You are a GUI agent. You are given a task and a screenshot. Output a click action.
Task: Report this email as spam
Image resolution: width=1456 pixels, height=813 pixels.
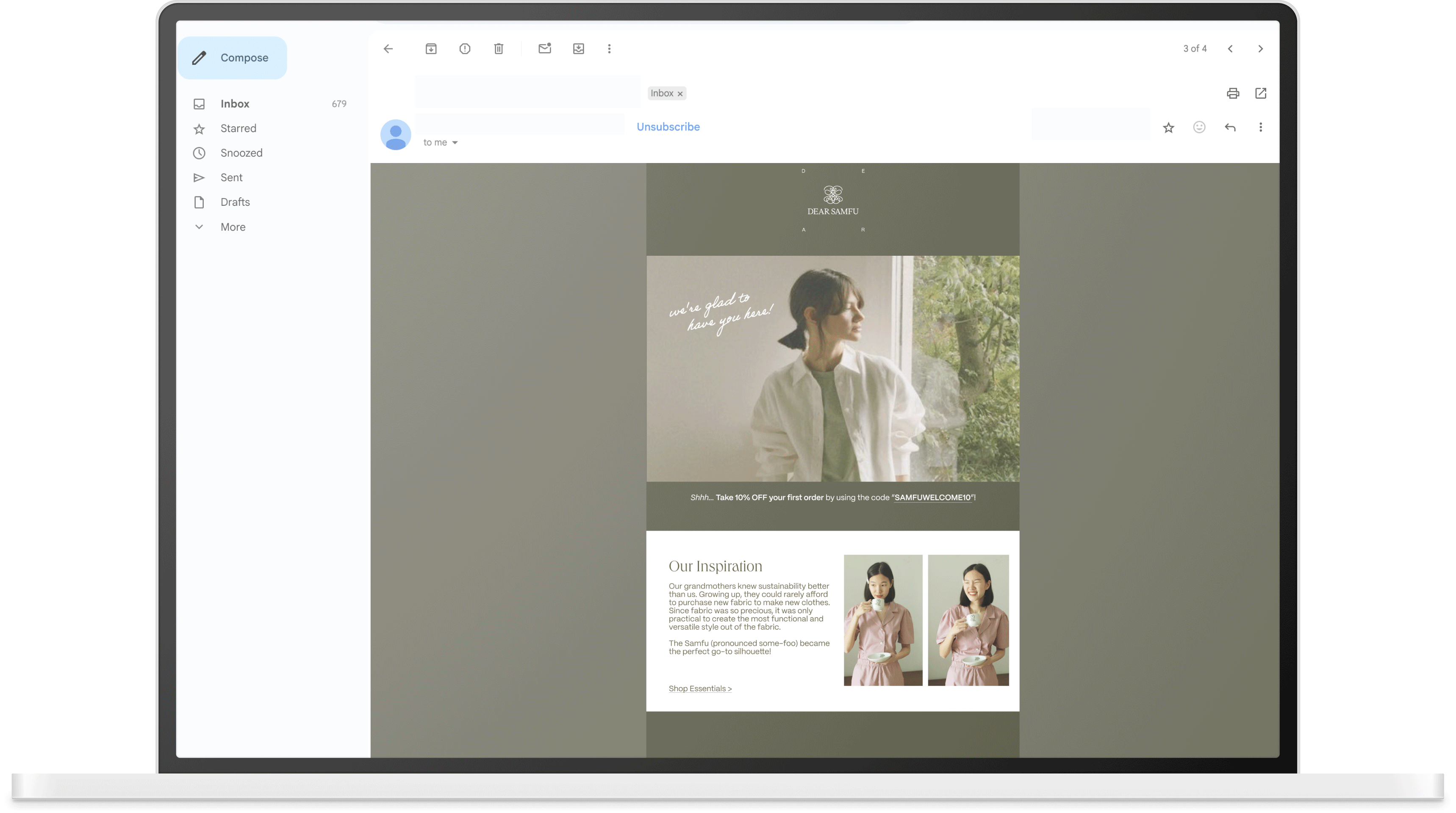coord(465,49)
